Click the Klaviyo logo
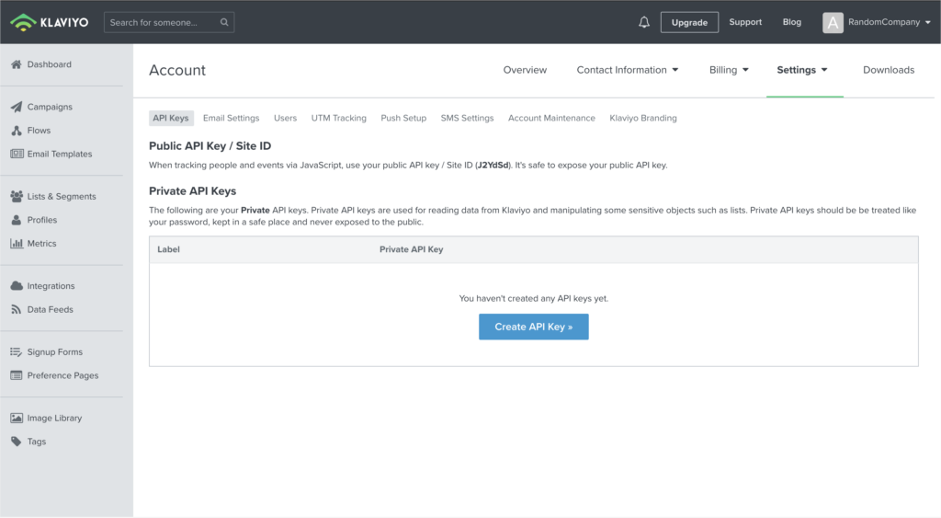The image size is (941, 518). (x=49, y=22)
